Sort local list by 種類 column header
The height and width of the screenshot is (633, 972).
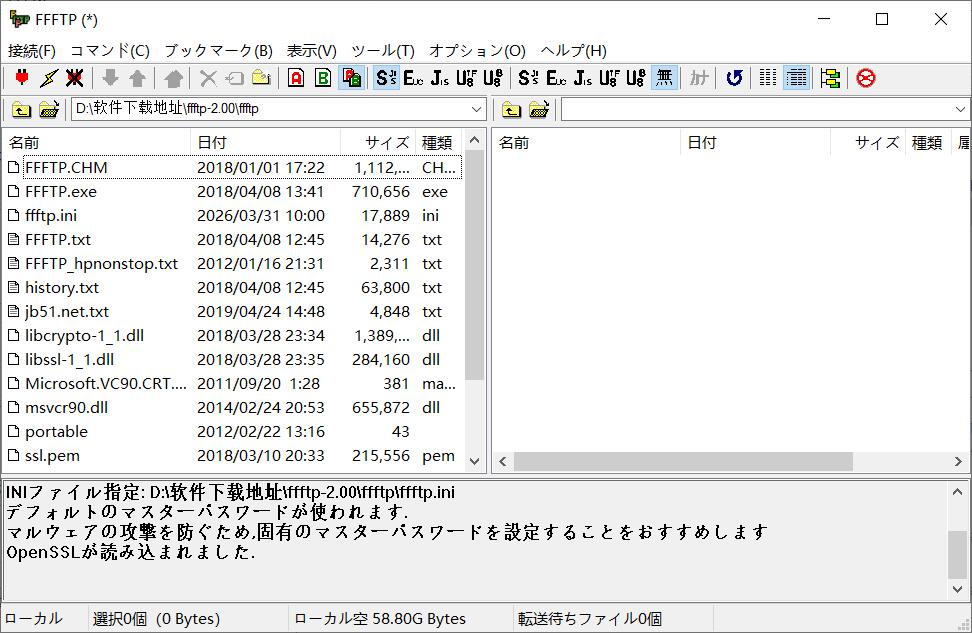(x=439, y=143)
